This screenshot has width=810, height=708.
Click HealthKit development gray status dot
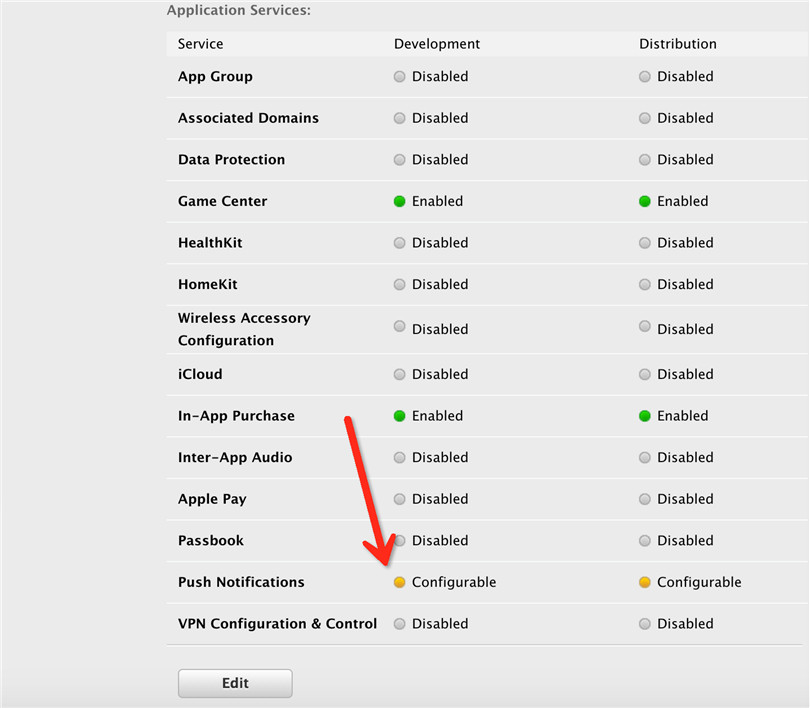click(400, 243)
